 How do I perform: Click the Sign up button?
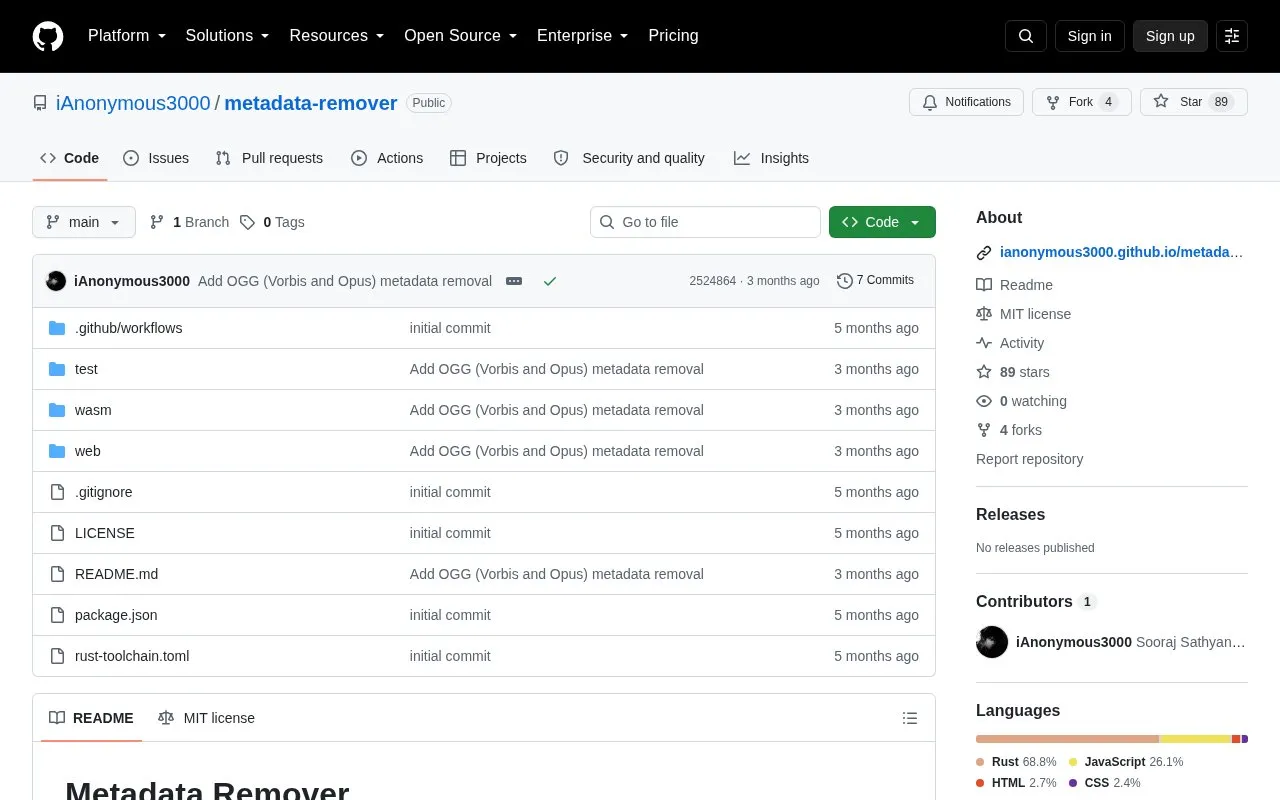tap(1170, 36)
